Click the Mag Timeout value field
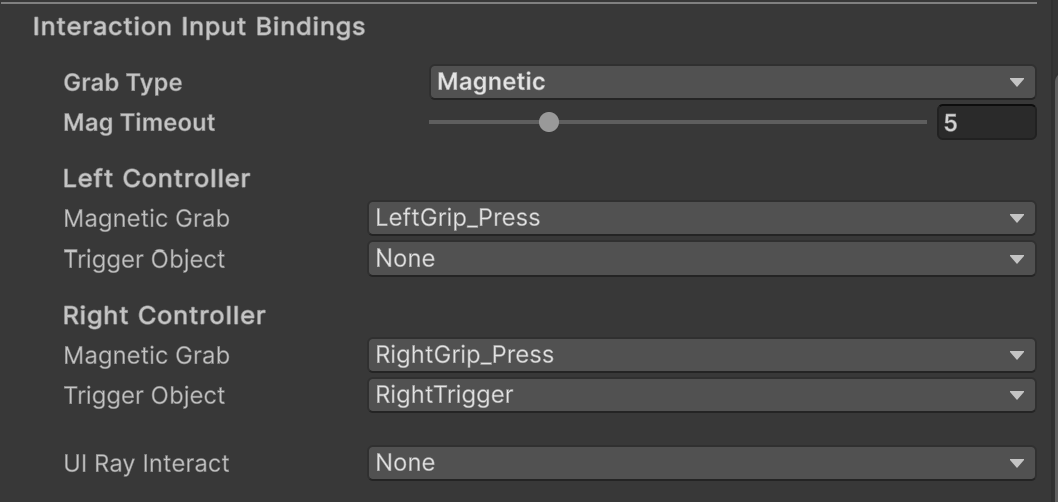Image resolution: width=1058 pixels, height=502 pixels. click(985, 123)
